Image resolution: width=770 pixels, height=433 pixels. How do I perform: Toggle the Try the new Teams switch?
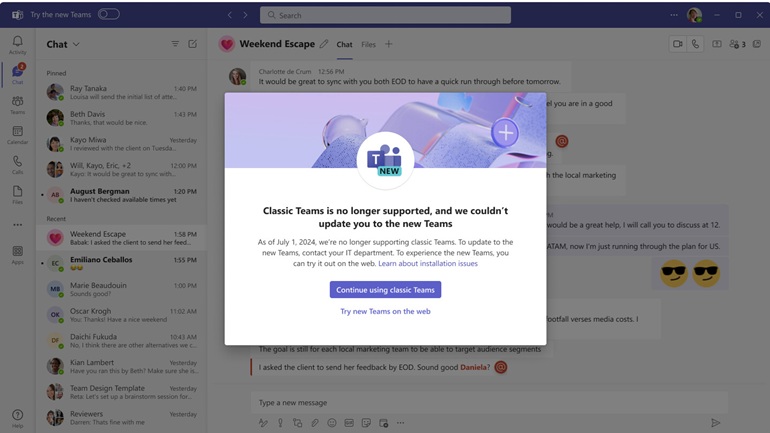pyautogui.click(x=109, y=14)
